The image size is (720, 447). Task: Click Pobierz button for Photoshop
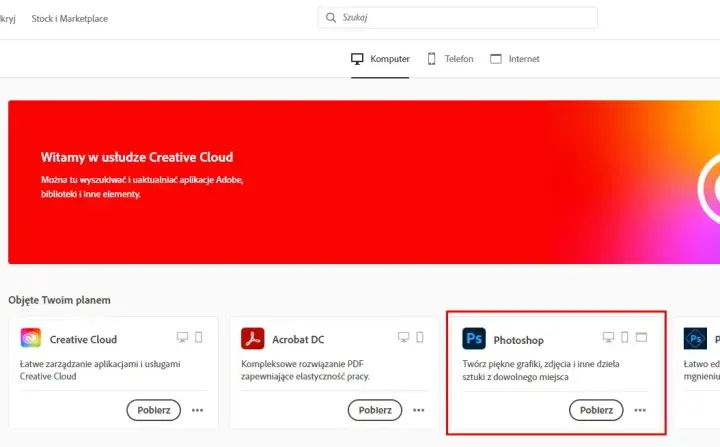coord(596,410)
